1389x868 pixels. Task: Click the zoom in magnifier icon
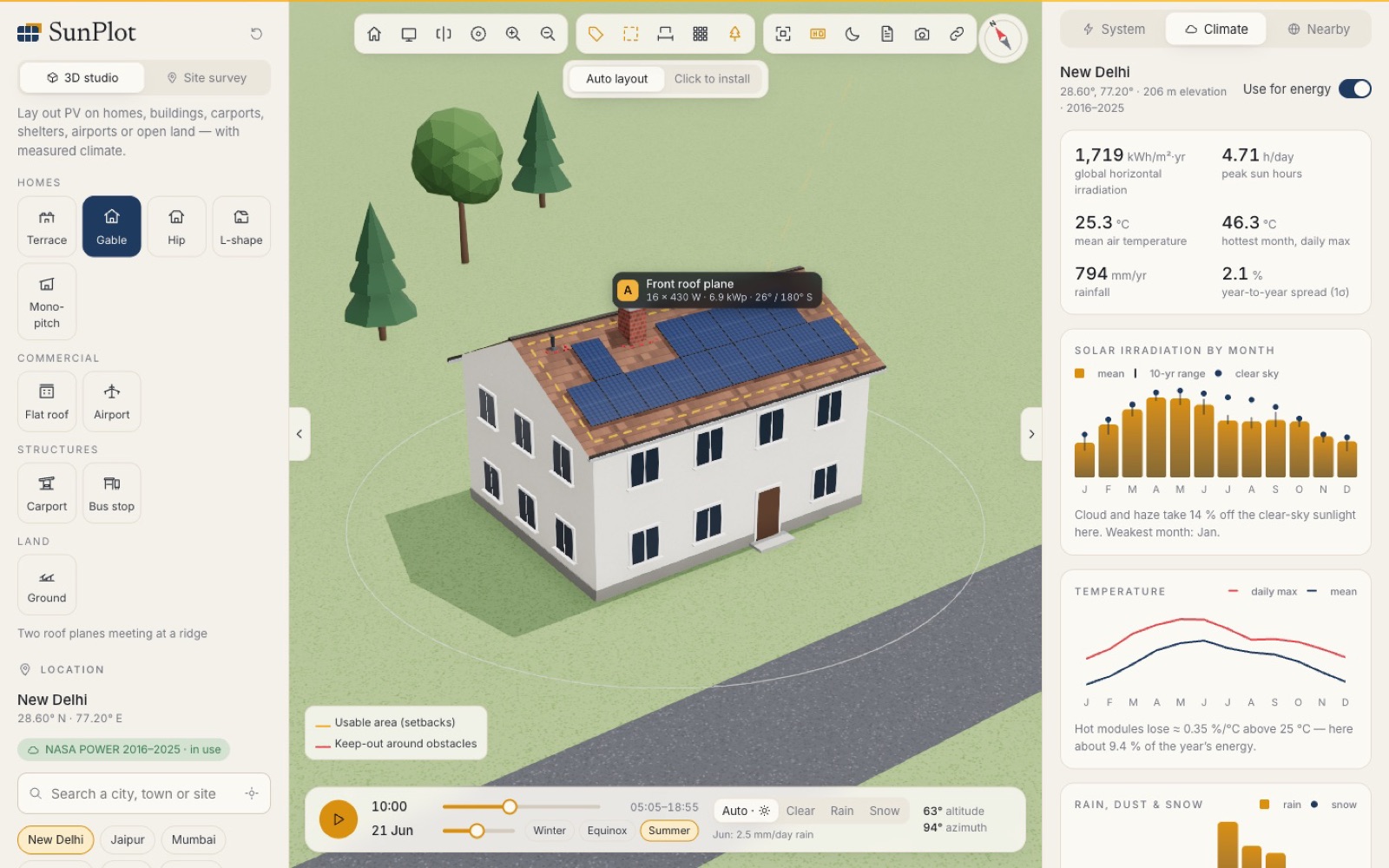(x=513, y=34)
